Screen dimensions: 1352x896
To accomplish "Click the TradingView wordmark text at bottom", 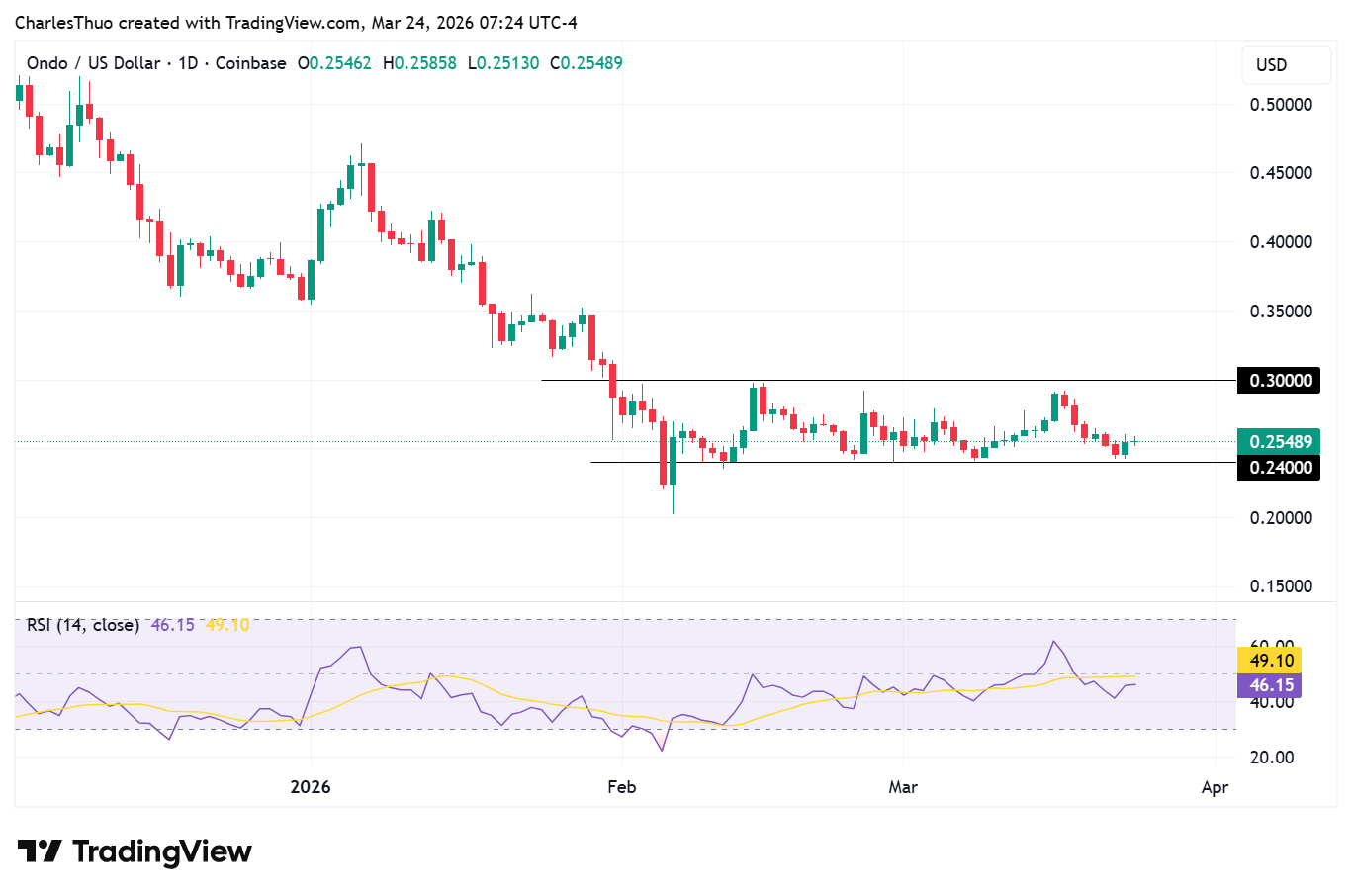I will [162, 851].
